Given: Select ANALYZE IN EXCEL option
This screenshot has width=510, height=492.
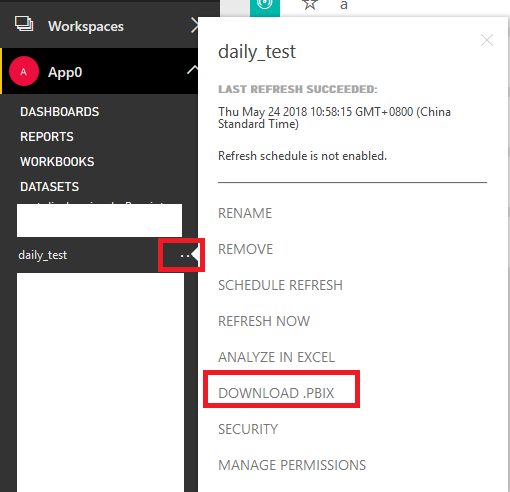Looking at the screenshot, I should point(276,357).
